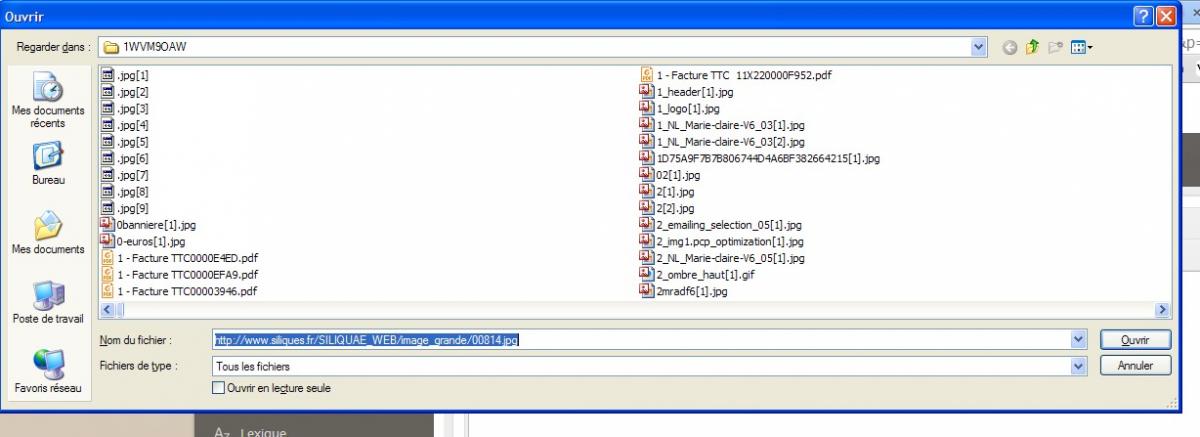Select file icon of .jpg[1]
The image size is (1200, 437).
108,75
